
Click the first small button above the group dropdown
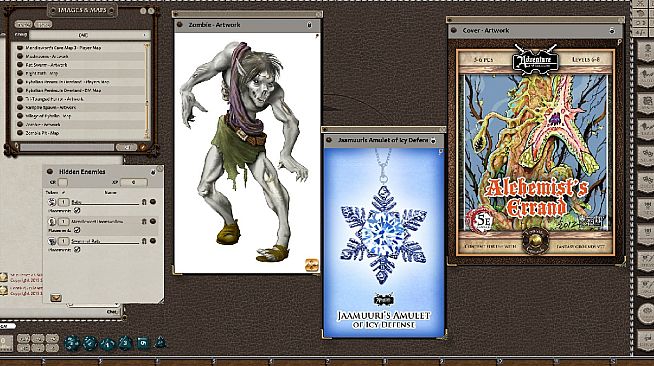click(x=23, y=25)
